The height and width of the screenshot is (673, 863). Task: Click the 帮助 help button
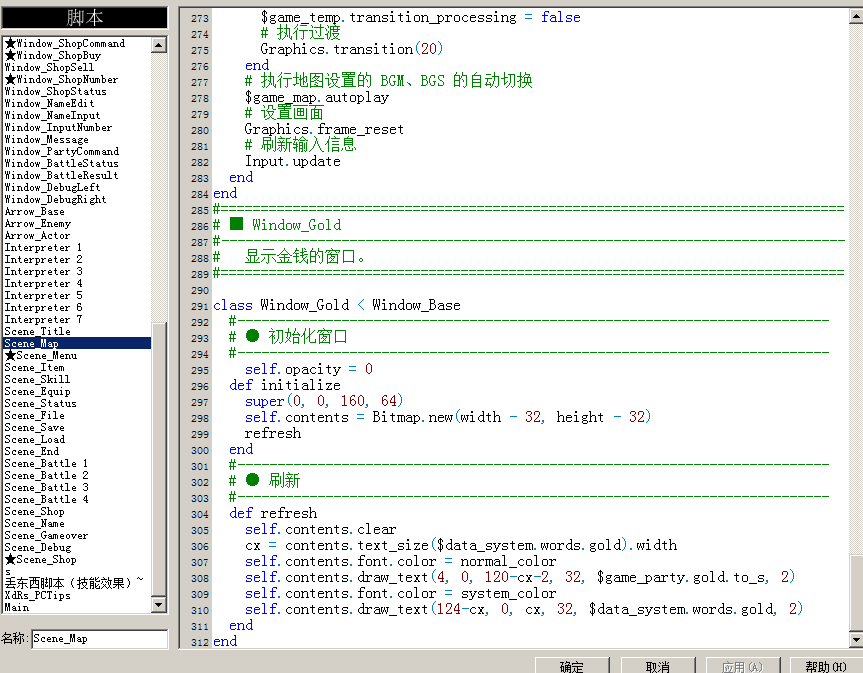click(x=826, y=666)
